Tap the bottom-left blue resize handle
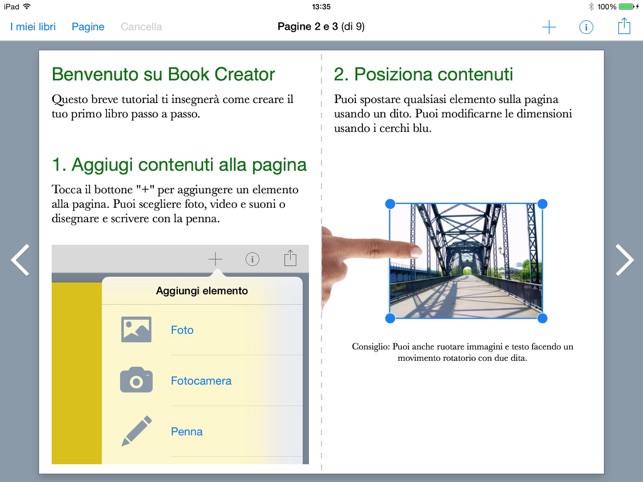 point(390,318)
